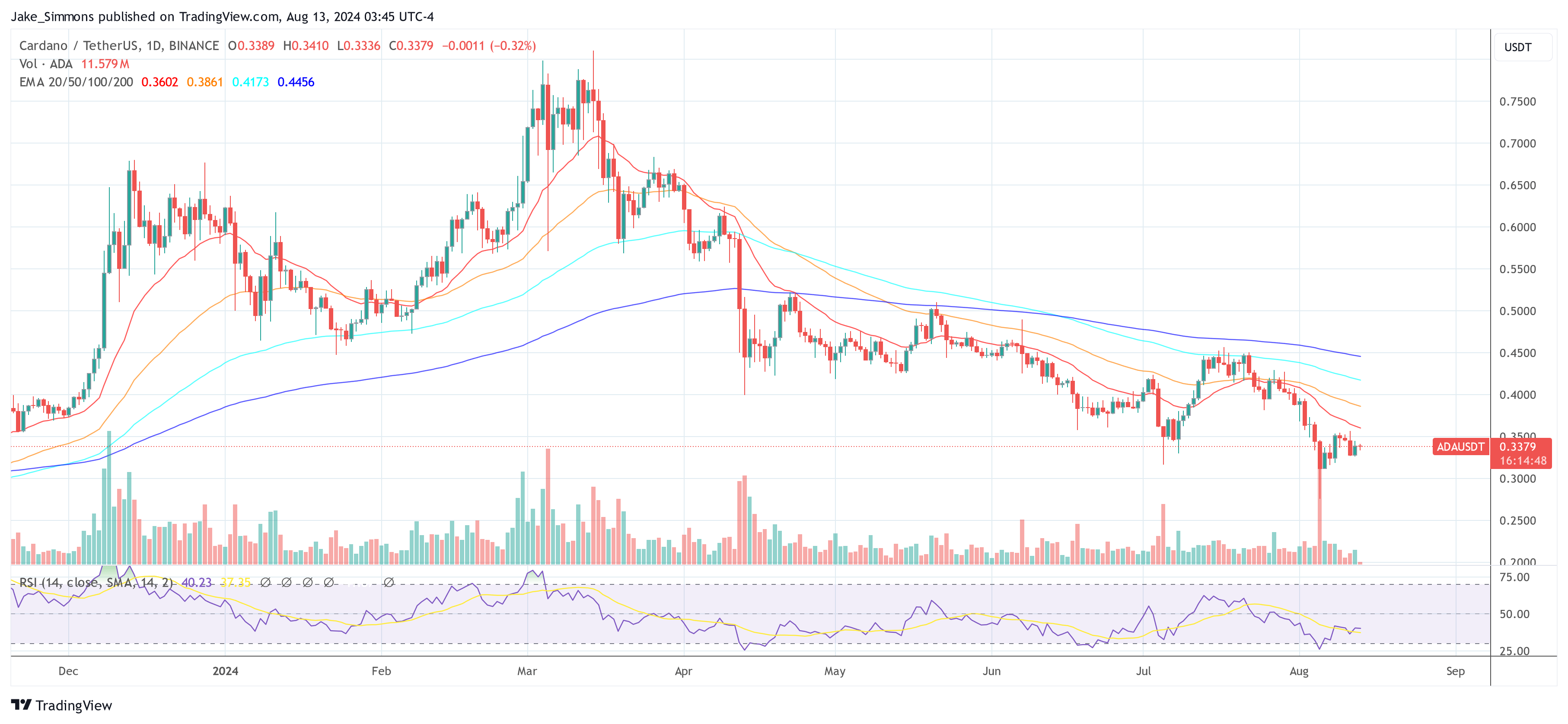The width and height of the screenshot is (1568, 724).
Task: Click the 0.3000 price axis label
Action: tap(1517, 478)
